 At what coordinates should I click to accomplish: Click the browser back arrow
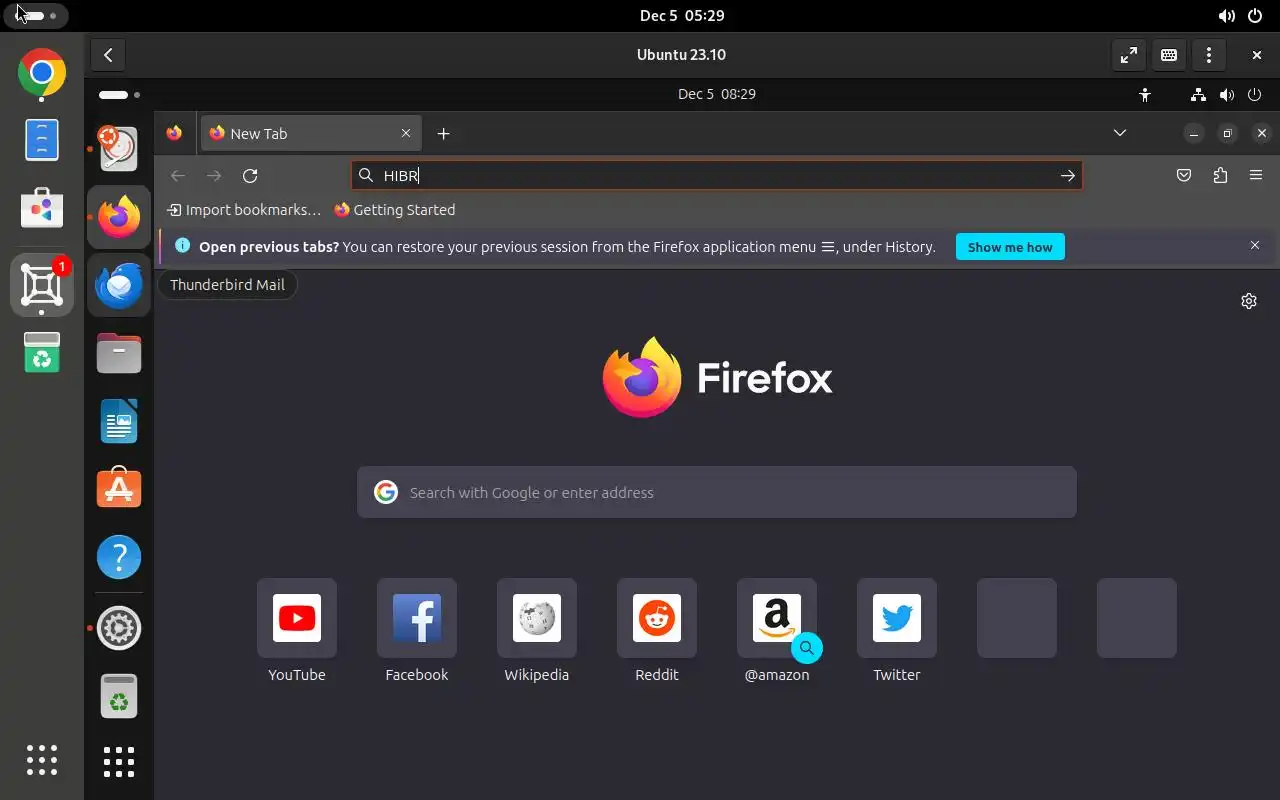tap(178, 176)
